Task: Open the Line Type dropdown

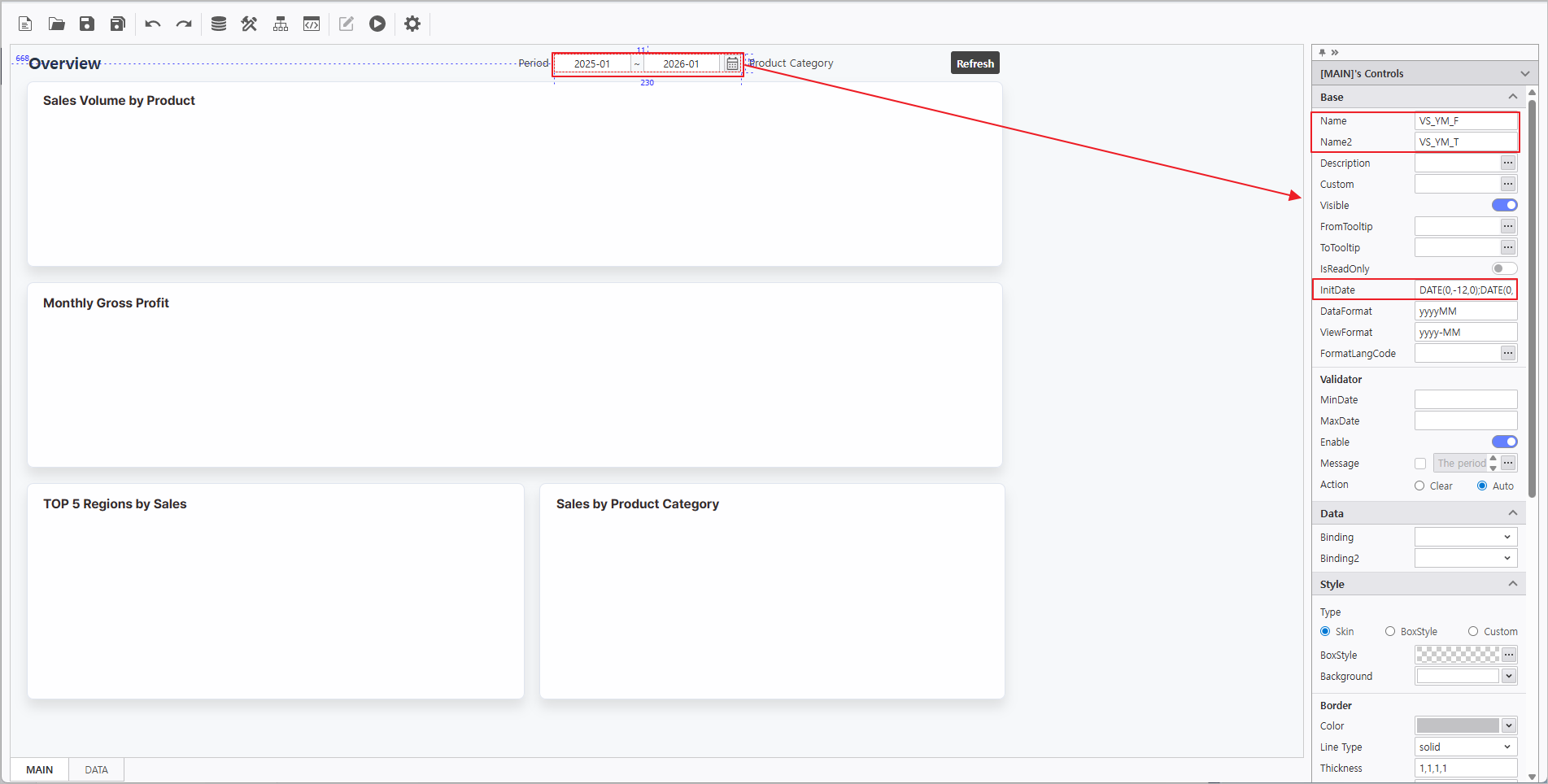Action: coord(1466,747)
